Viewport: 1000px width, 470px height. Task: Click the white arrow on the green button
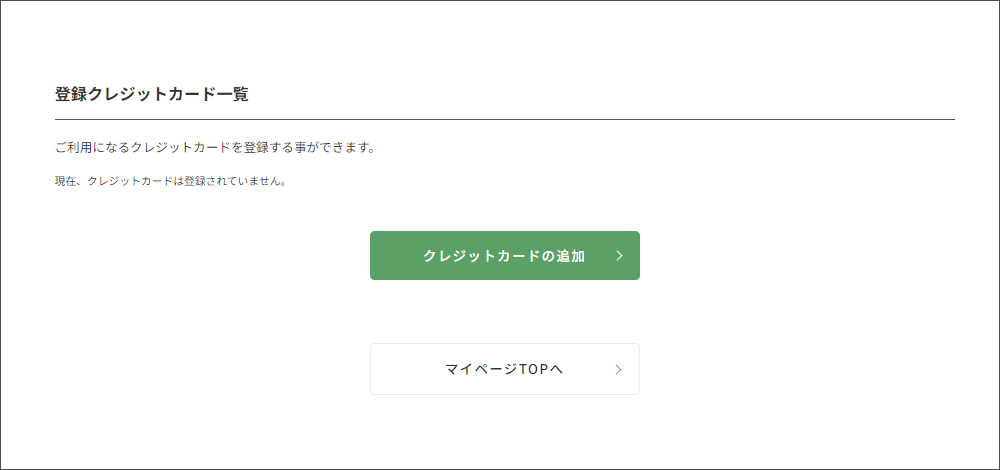(619, 256)
